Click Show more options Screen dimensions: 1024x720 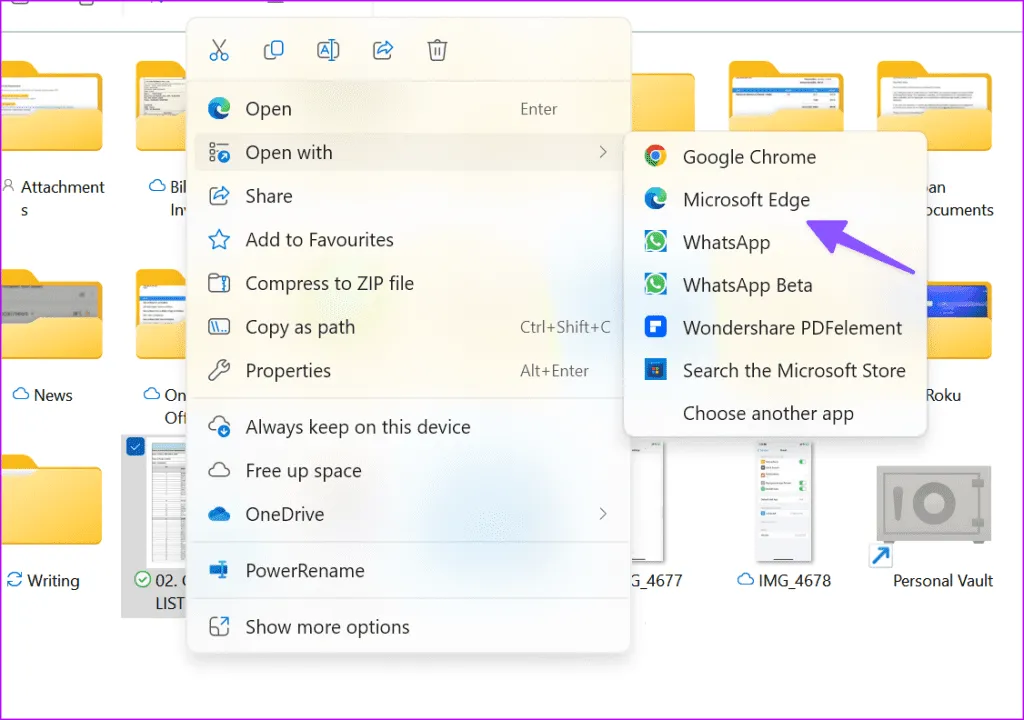pyautogui.click(x=327, y=627)
